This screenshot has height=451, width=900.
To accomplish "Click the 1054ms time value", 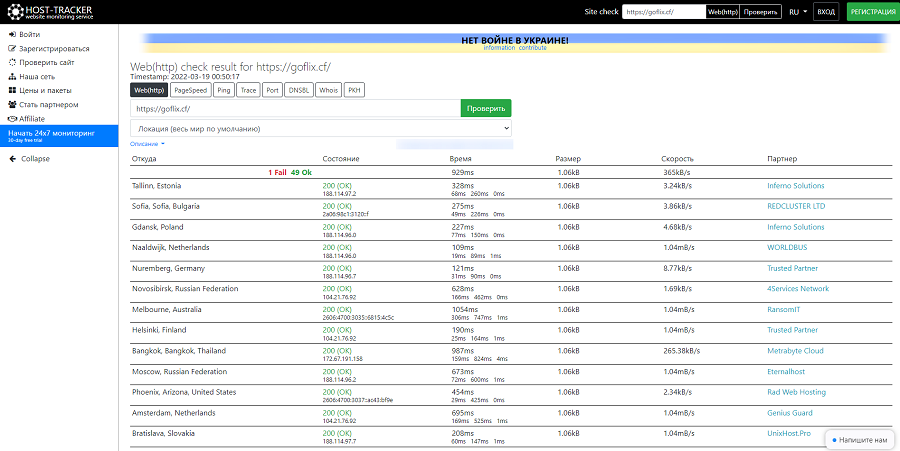I will [465, 310].
